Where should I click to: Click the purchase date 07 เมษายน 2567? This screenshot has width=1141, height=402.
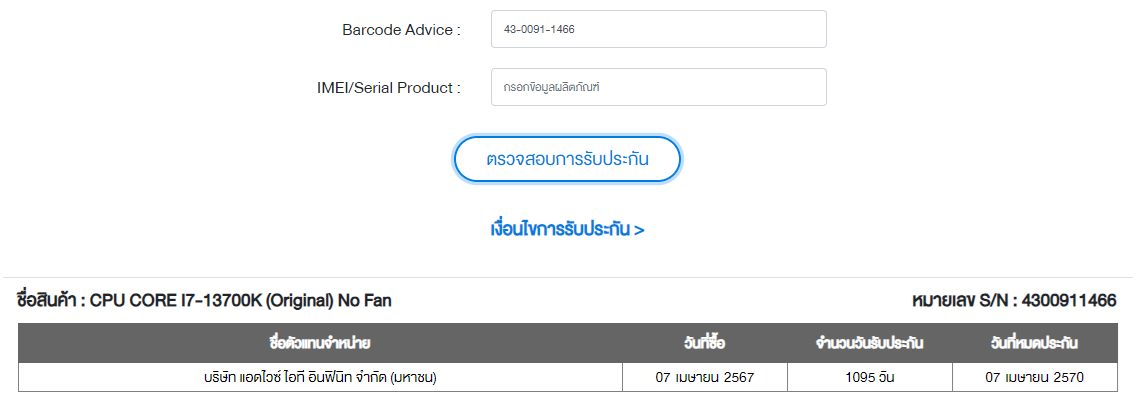click(704, 378)
